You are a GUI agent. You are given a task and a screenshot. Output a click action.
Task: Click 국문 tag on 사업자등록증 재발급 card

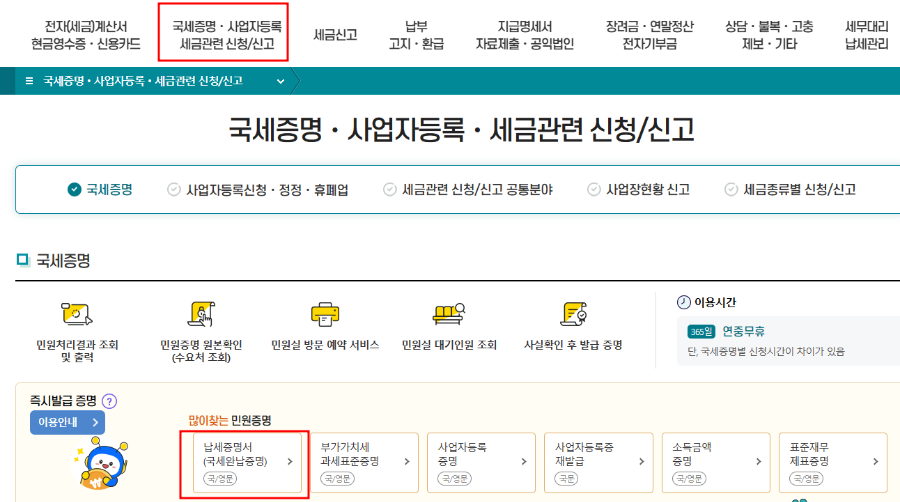(567, 478)
